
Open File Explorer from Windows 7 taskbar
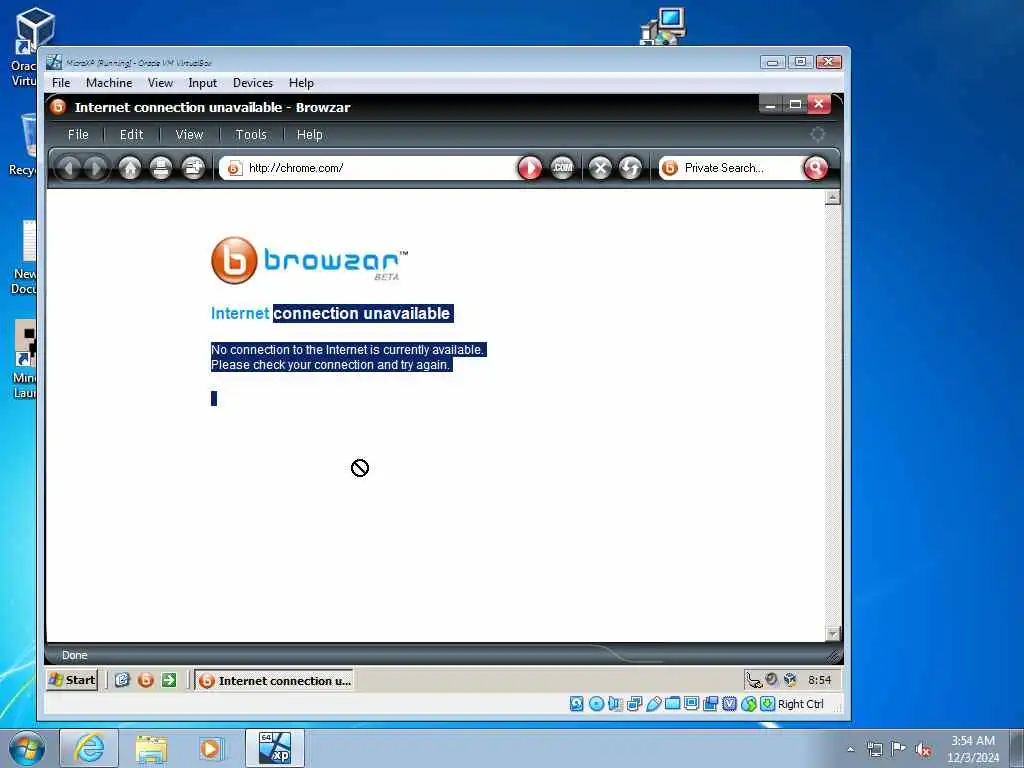[x=151, y=748]
